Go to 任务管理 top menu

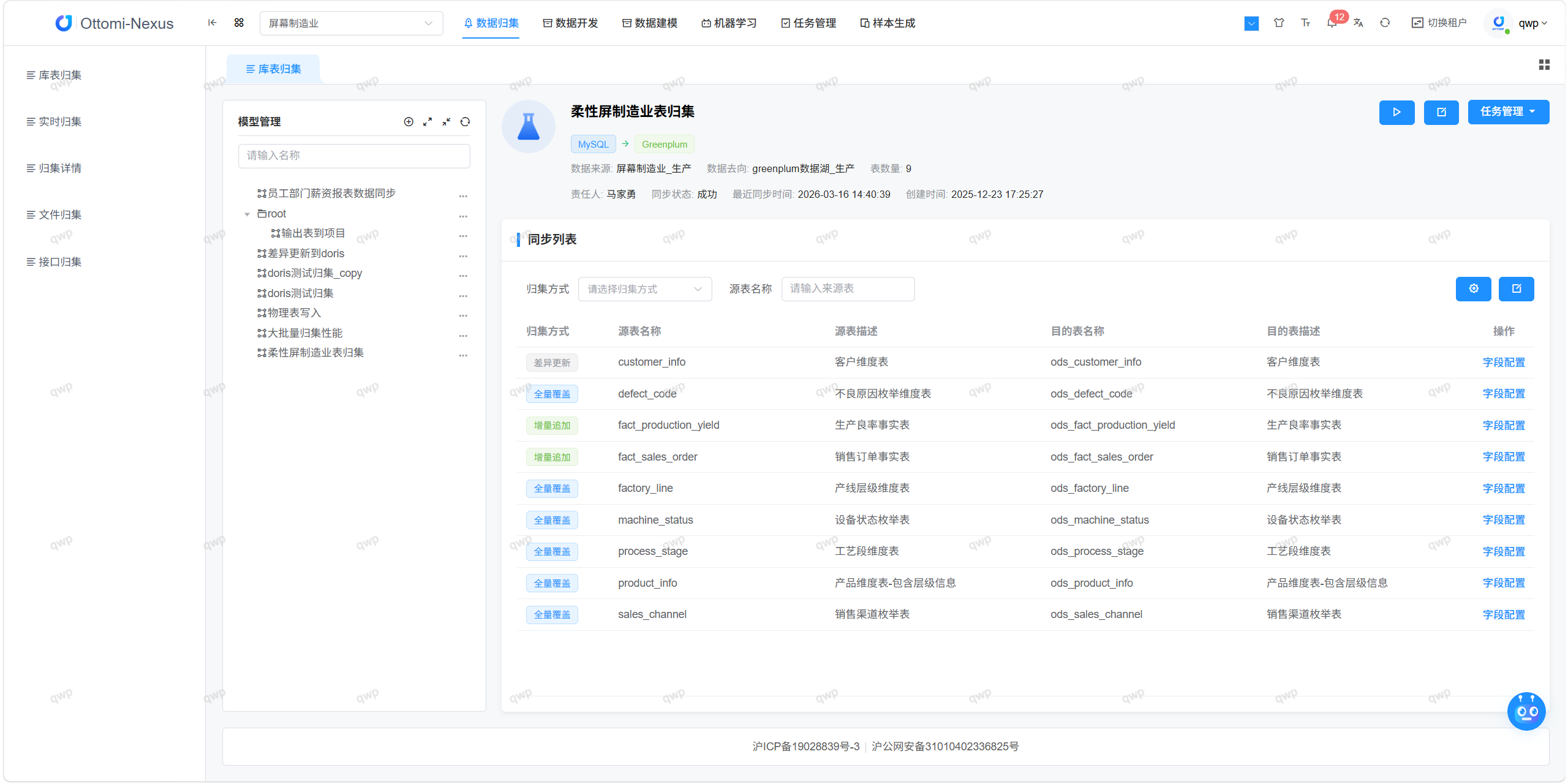pos(809,23)
